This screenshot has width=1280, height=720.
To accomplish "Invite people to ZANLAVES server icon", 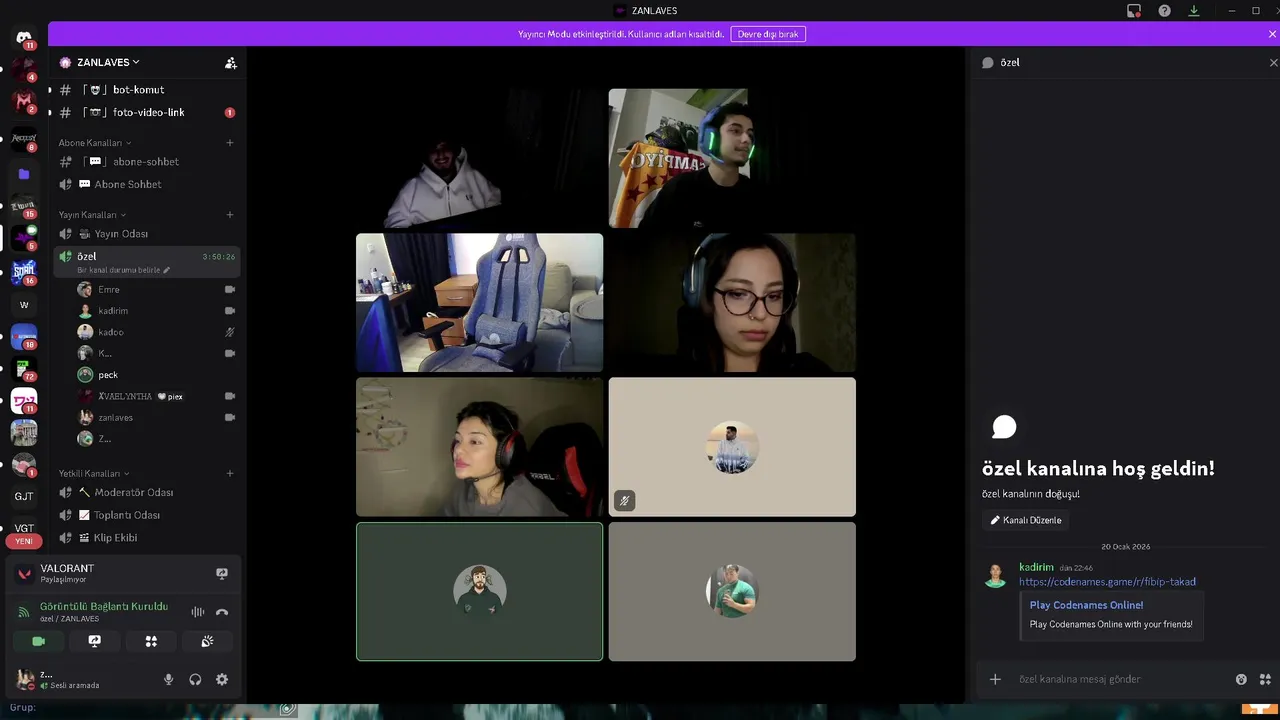I will point(231,62).
